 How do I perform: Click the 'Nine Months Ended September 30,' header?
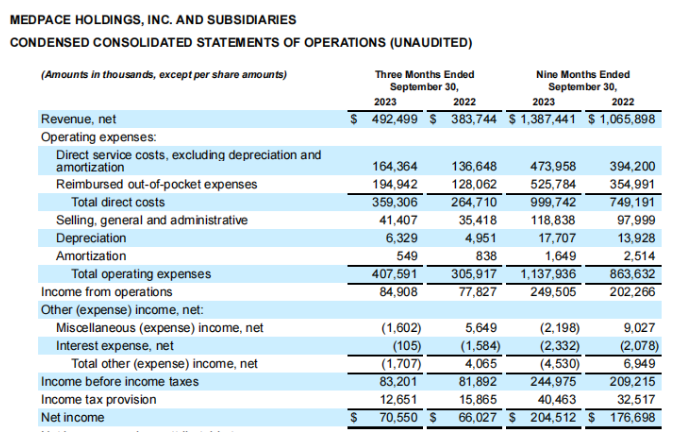coord(583,81)
